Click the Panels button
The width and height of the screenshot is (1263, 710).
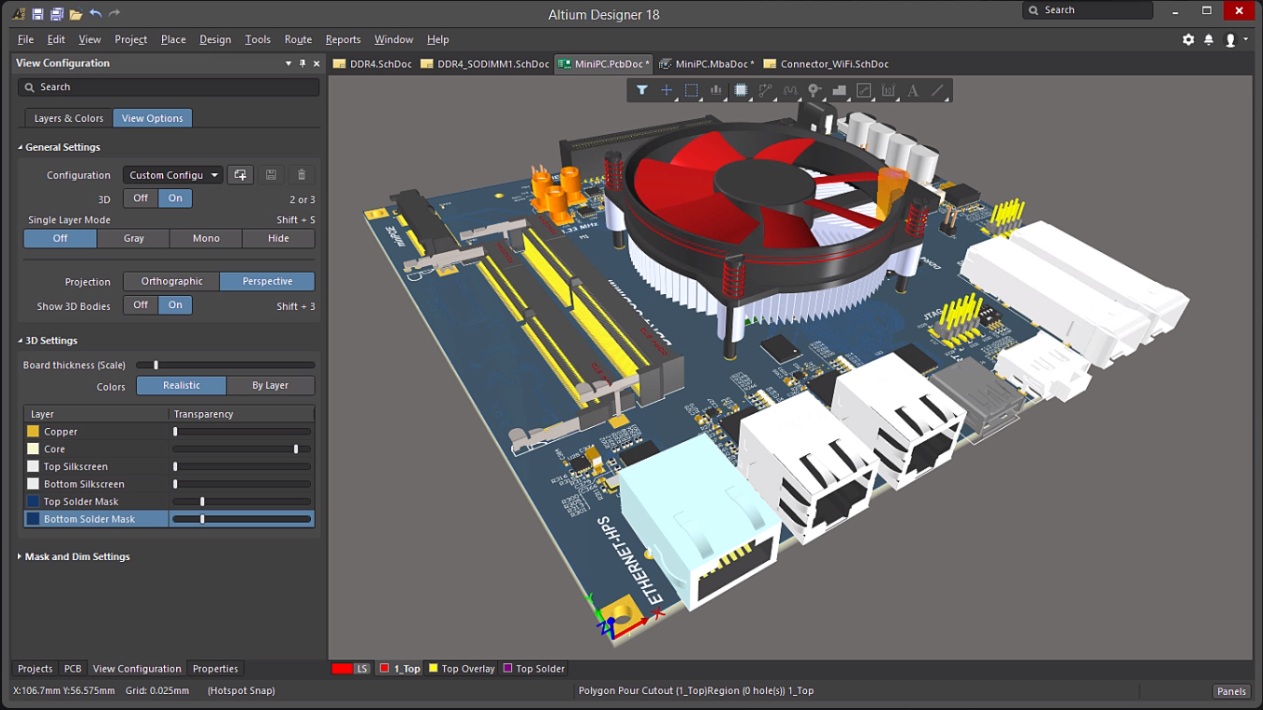click(x=1231, y=691)
